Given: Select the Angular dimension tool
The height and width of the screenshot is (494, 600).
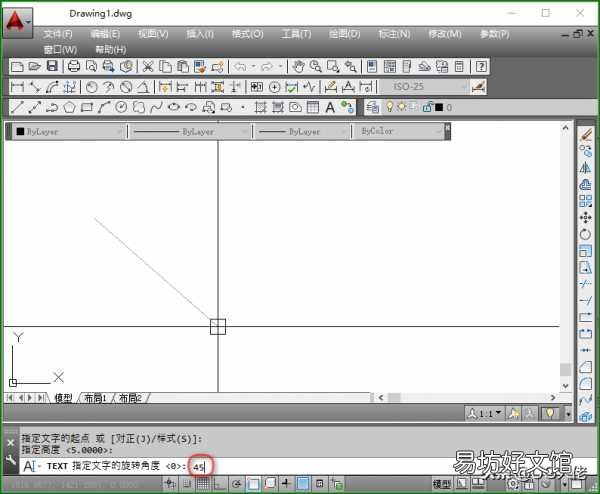Looking at the screenshot, I should (143, 87).
